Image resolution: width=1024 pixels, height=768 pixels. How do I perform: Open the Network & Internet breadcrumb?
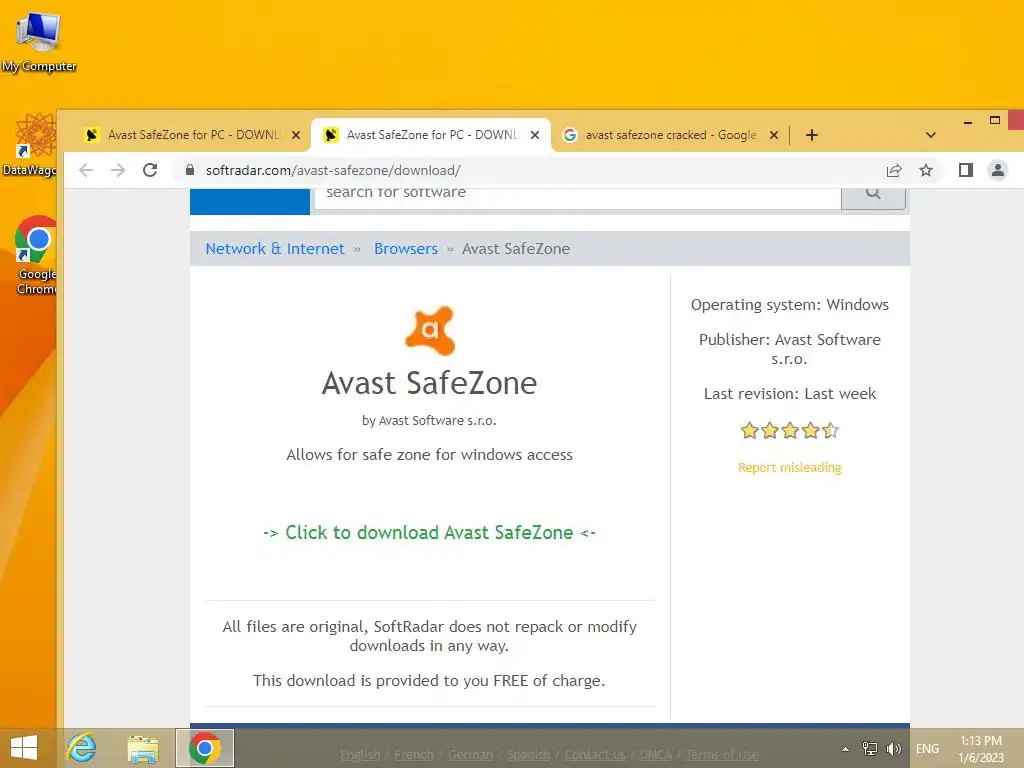[x=275, y=249]
